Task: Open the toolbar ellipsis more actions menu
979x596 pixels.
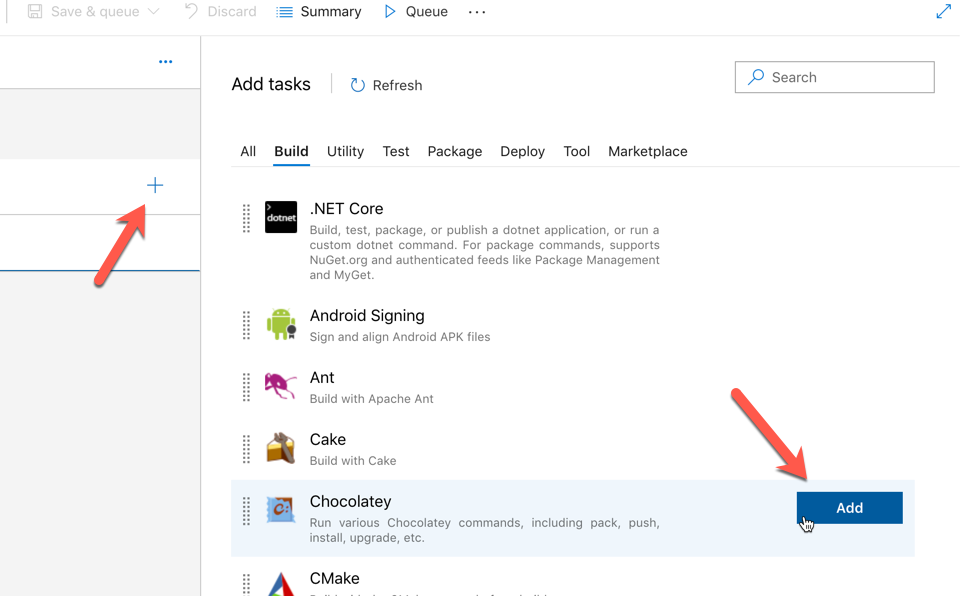Action: (x=477, y=12)
